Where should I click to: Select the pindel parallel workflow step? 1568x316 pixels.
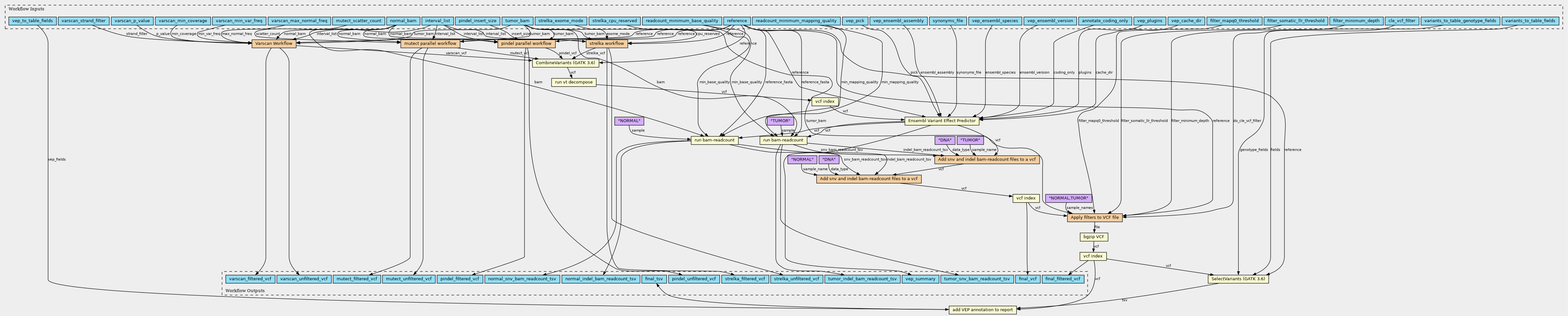point(526,43)
